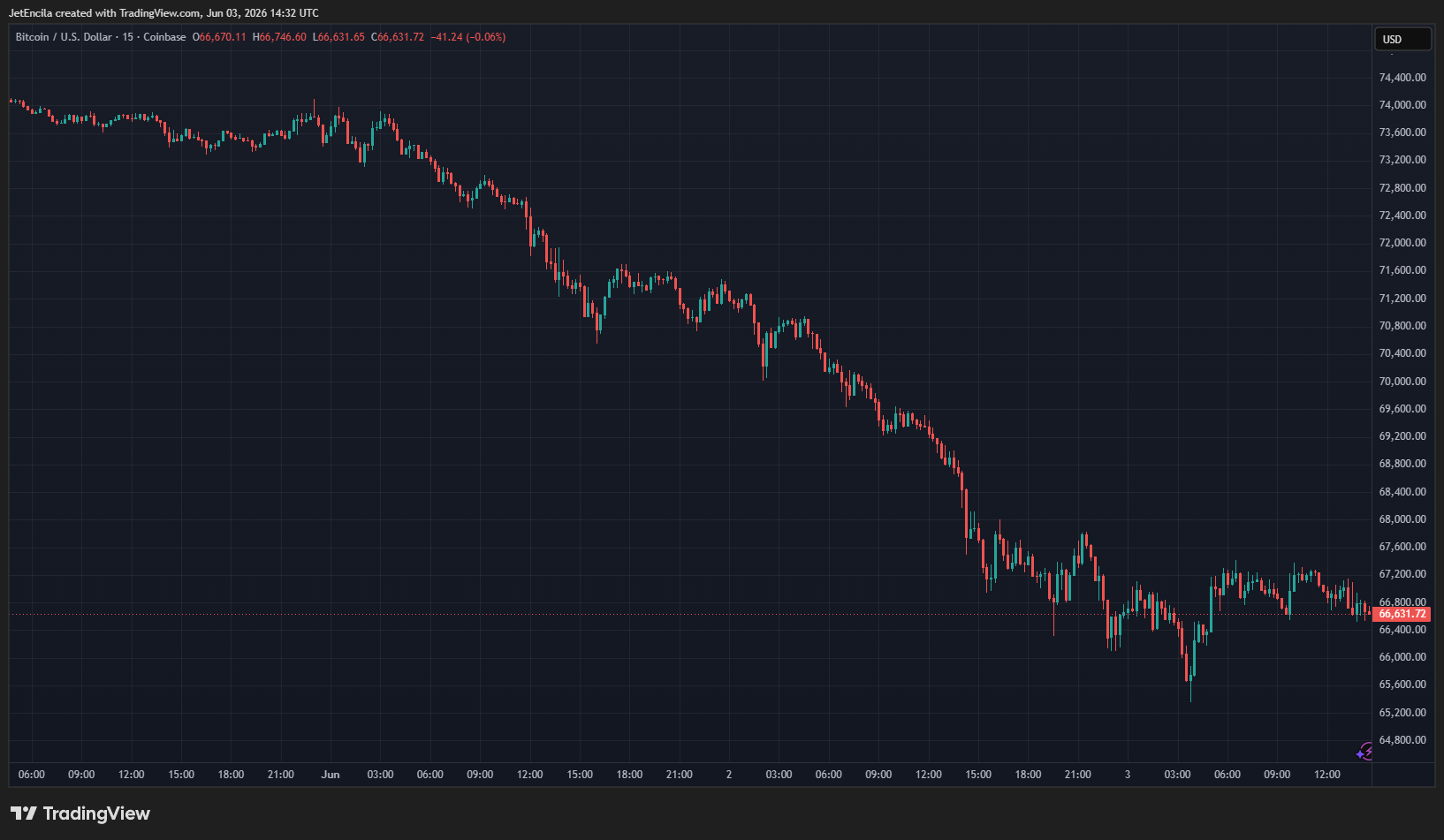Viewport: 1444px width, 840px height.
Task: Click the 73,200.00 price axis label
Action: [1402, 160]
